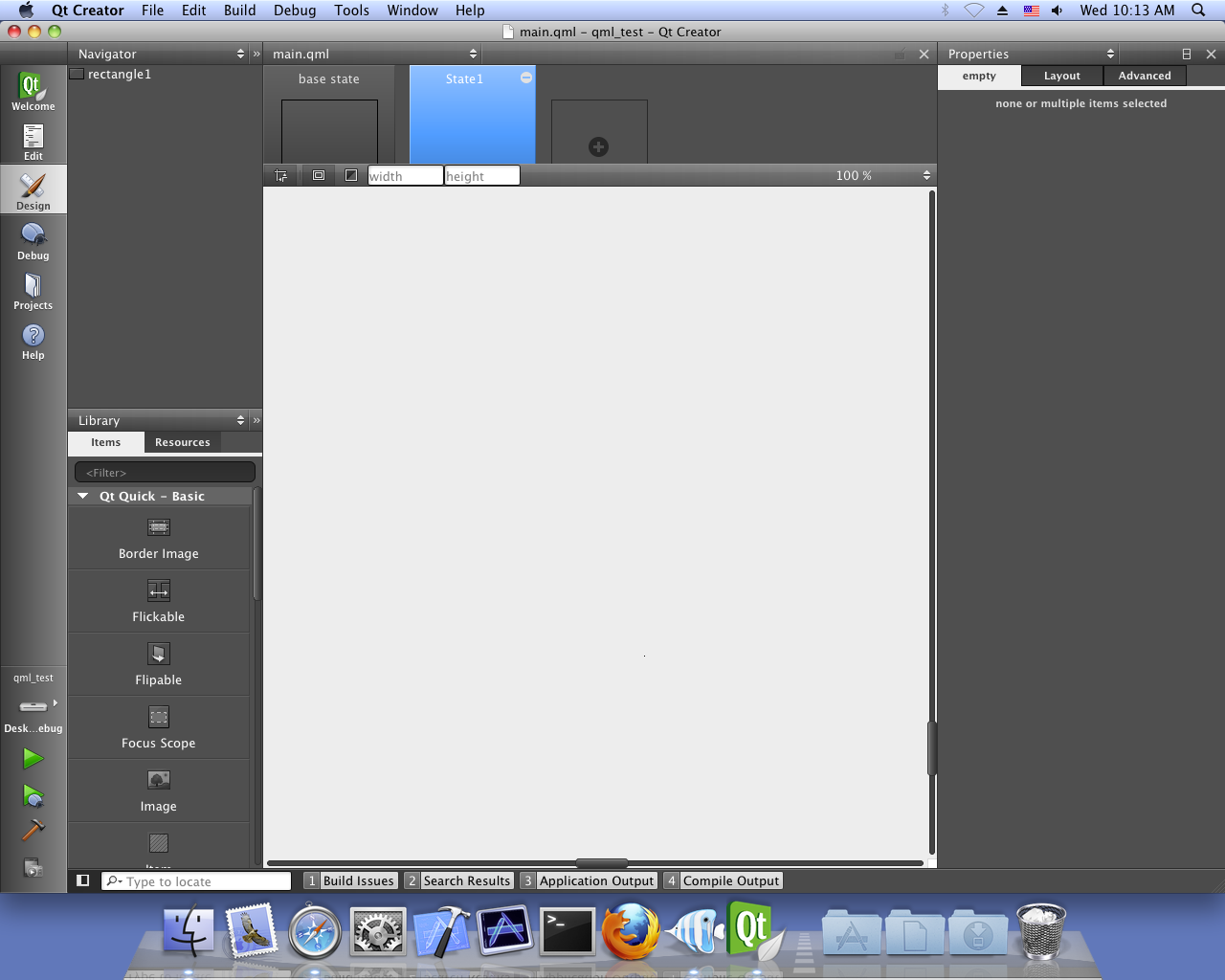
Task: Select the base state thumbnail
Action: [329, 115]
